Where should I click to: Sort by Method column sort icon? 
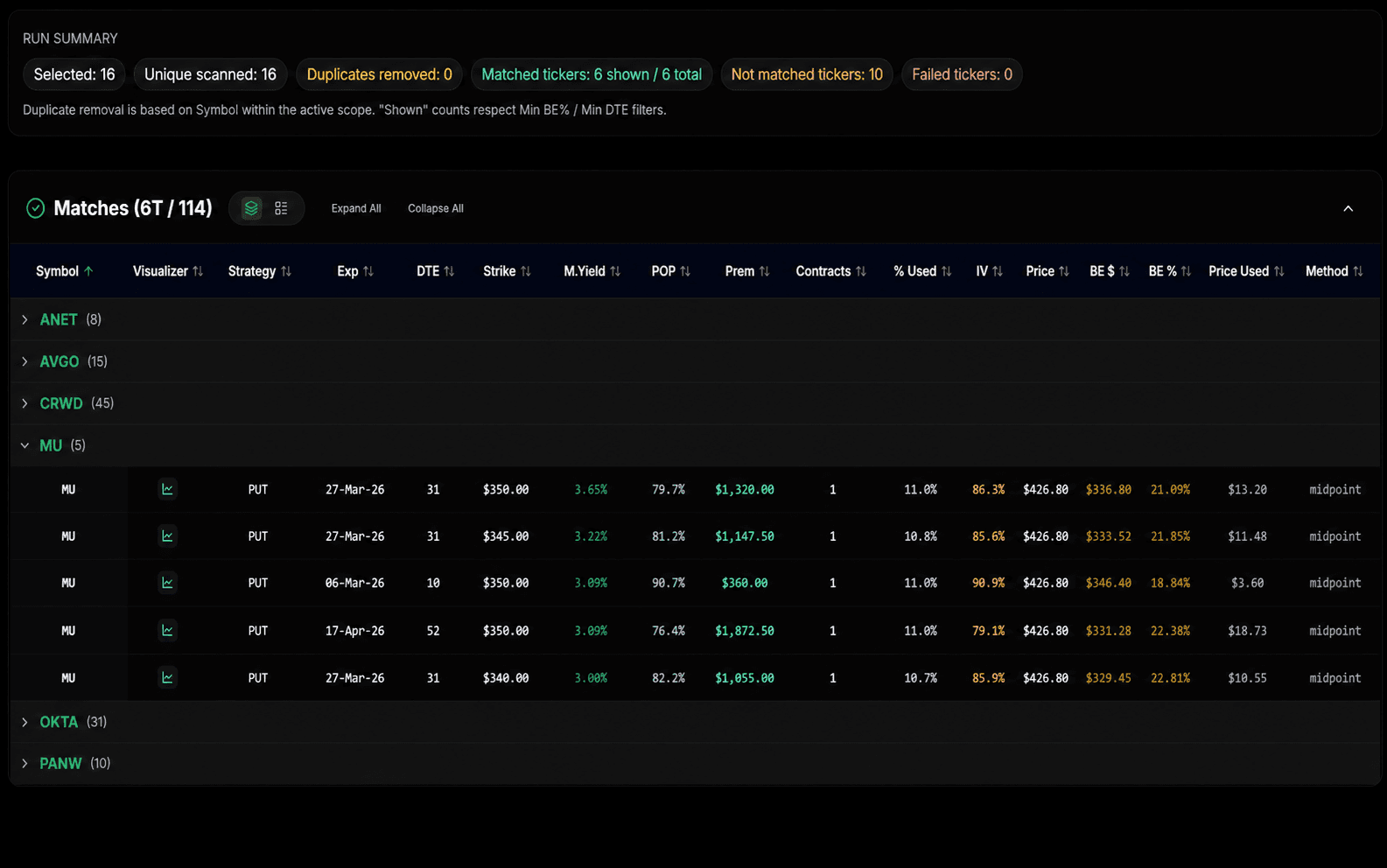pyautogui.click(x=1357, y=271)
